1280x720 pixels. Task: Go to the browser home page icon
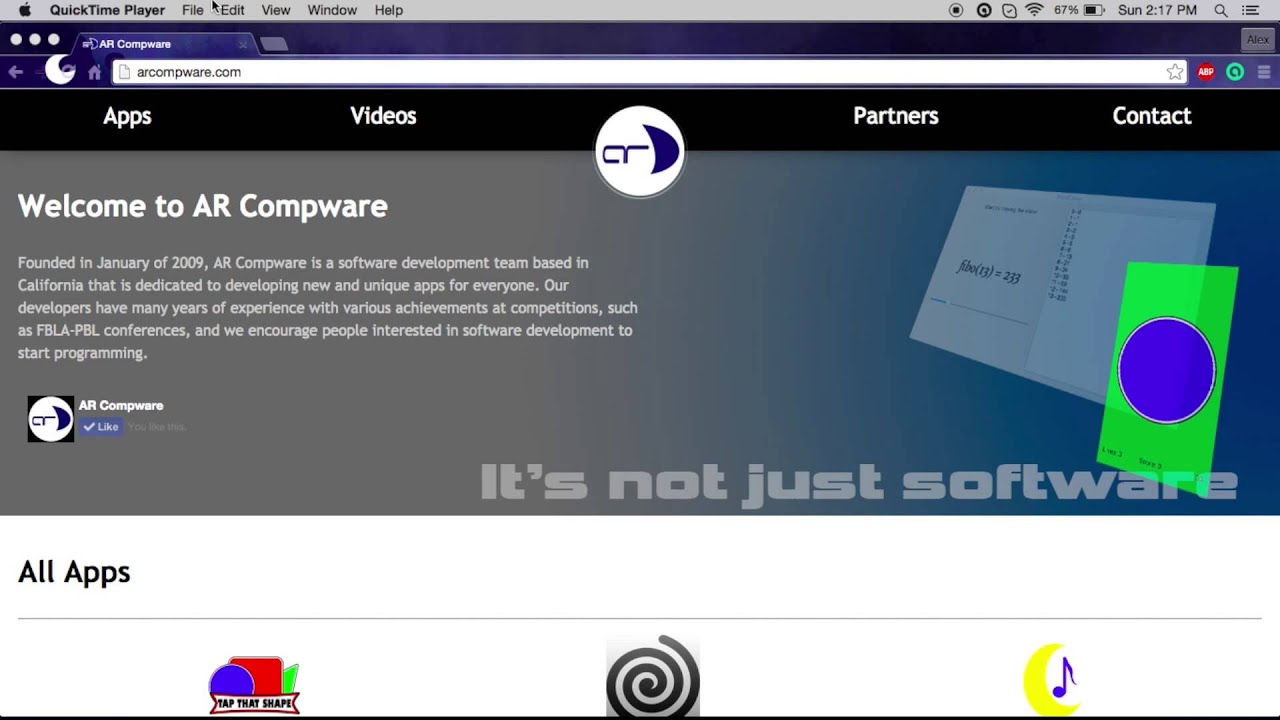coord(94,72)
